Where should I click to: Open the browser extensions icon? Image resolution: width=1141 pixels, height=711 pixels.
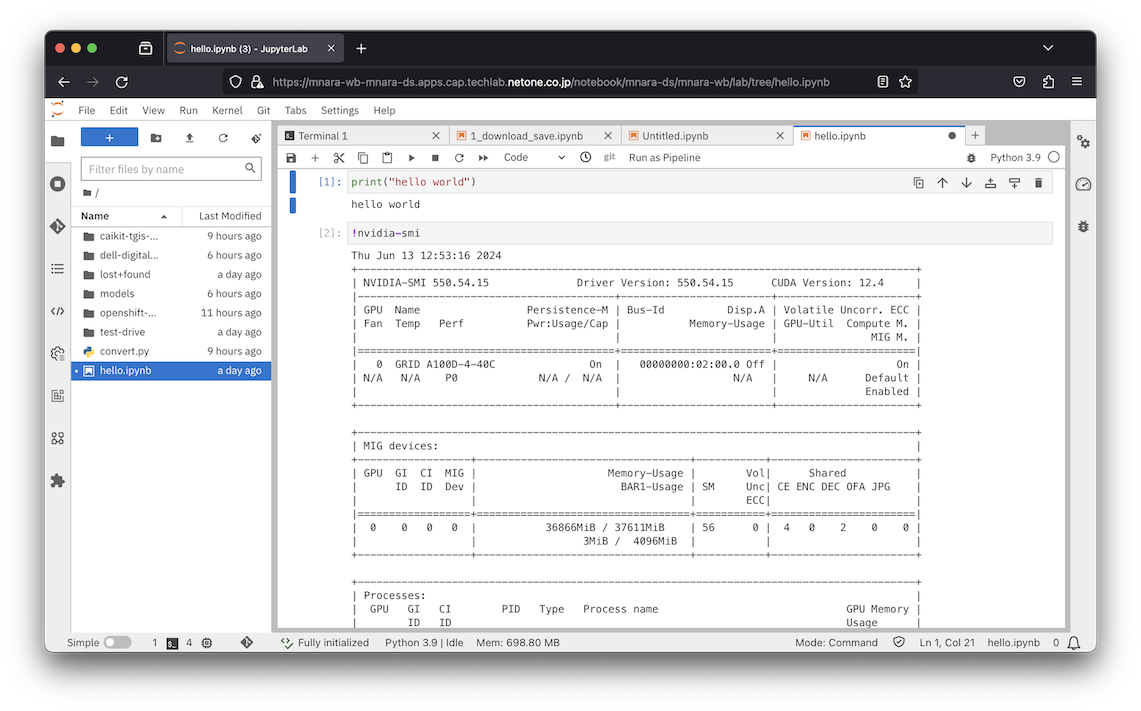pos(1048,82)
